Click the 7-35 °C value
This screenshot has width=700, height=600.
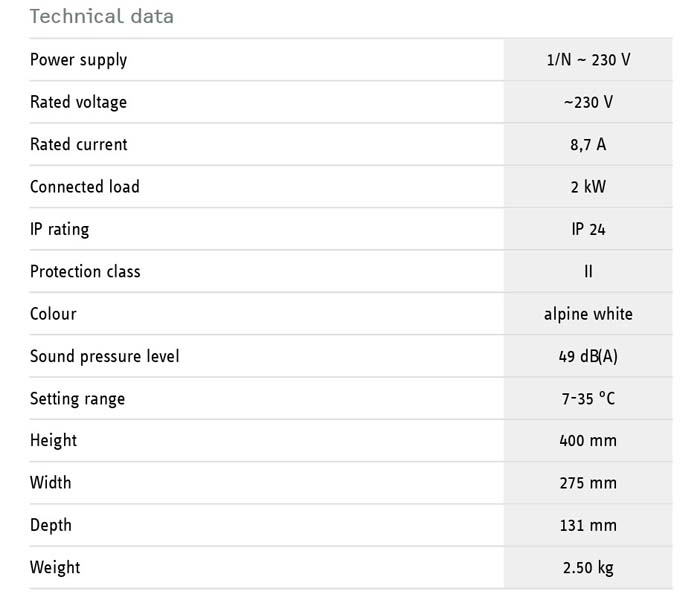[588, 399]
